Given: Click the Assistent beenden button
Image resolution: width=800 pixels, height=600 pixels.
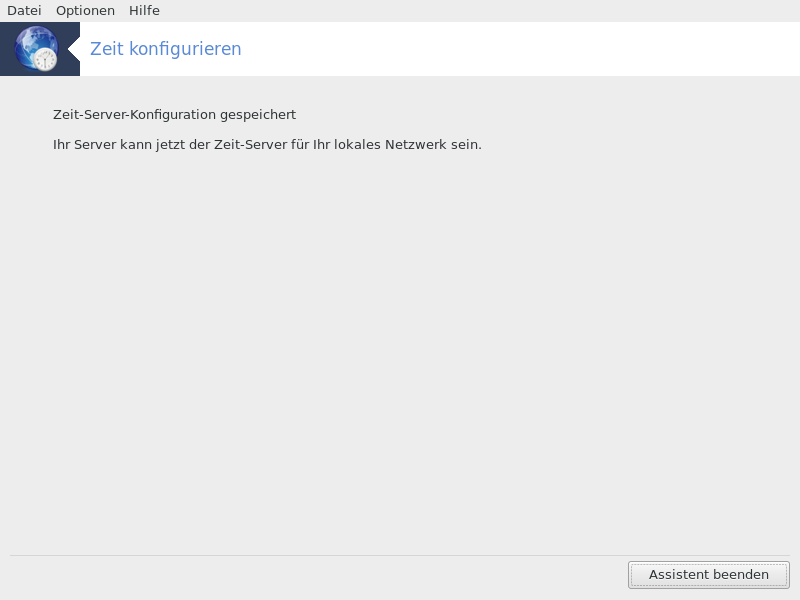Looking at the screenshot, I should coord(709,575).
